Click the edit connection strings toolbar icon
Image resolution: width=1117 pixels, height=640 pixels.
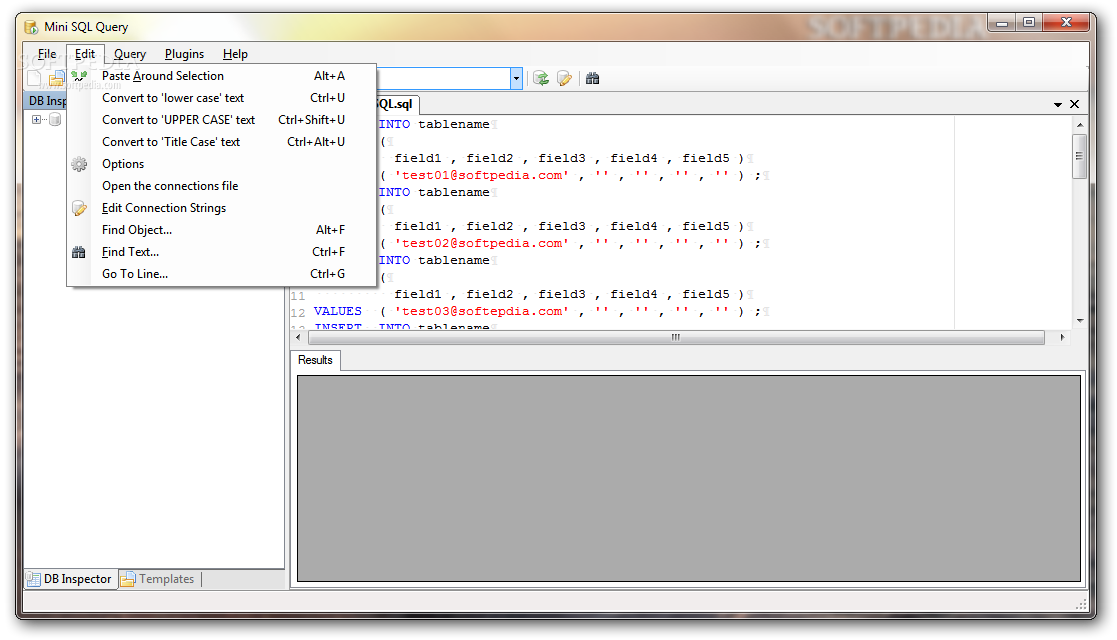564,78
